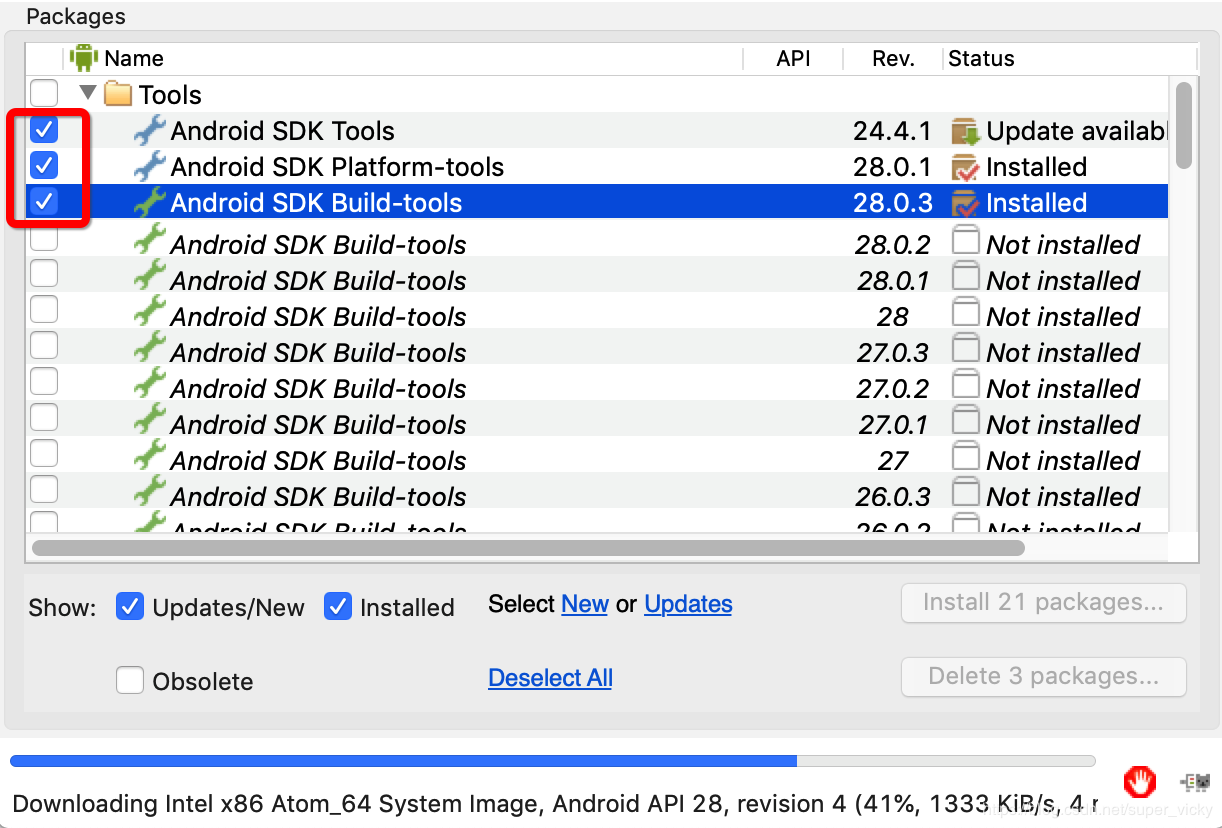Collapse the Tools tree group
The height and width of the screenshot is (828, 1222).
88,94
